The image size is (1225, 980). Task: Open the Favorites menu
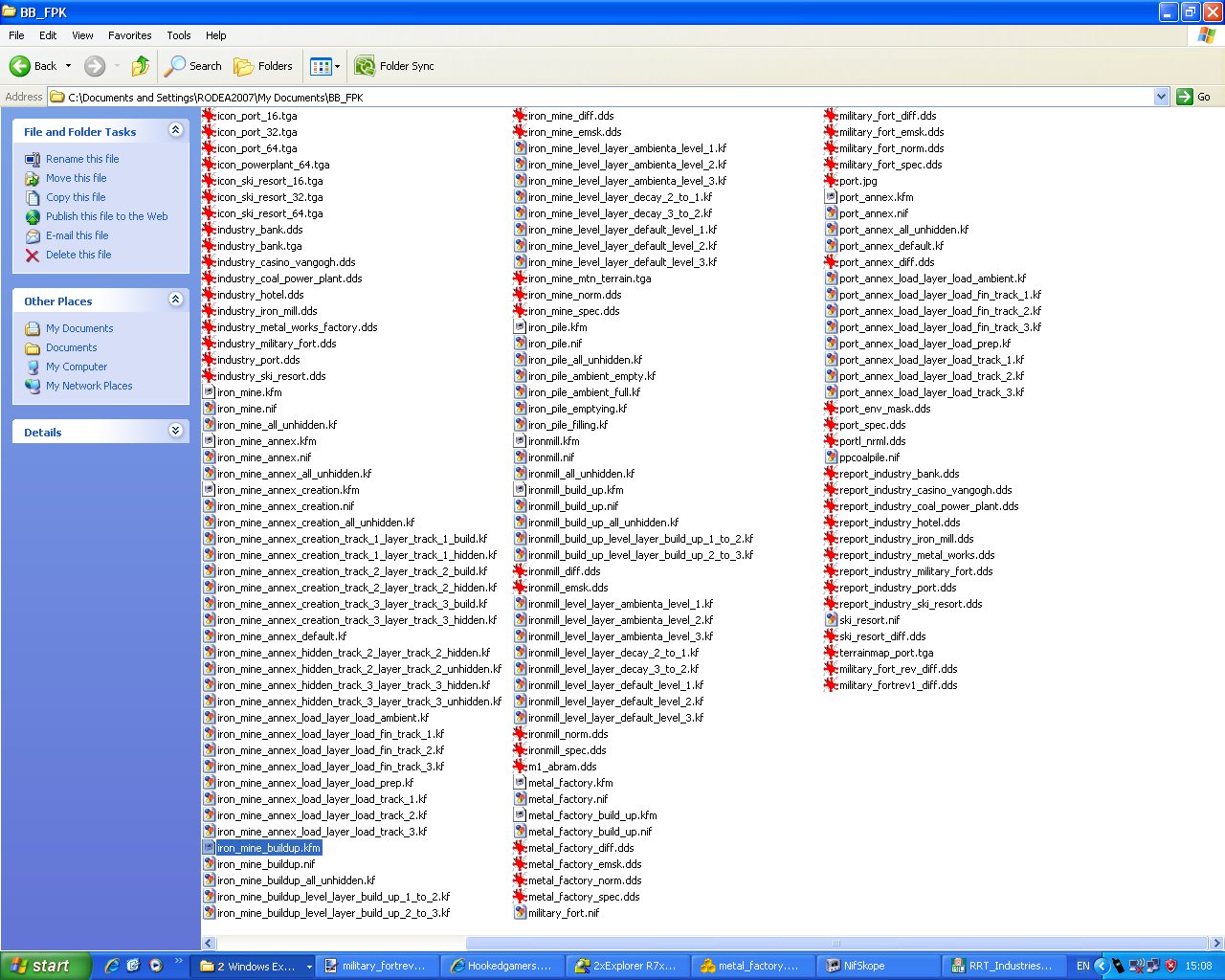click(x=130, y=35)
